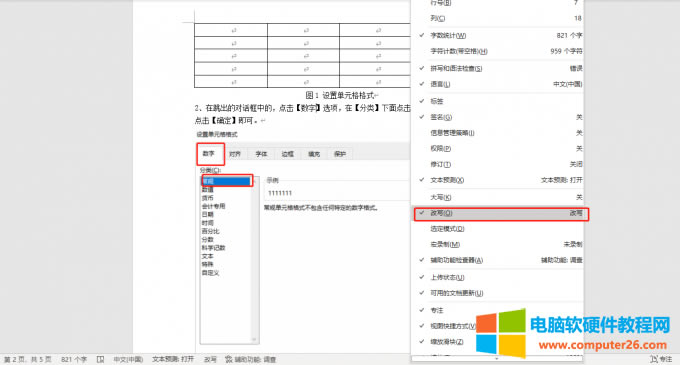This screenshot has height=365, width=680.
Task: Enable 大写(K) caps lock indicator option
Action: (x=497, y=197)
